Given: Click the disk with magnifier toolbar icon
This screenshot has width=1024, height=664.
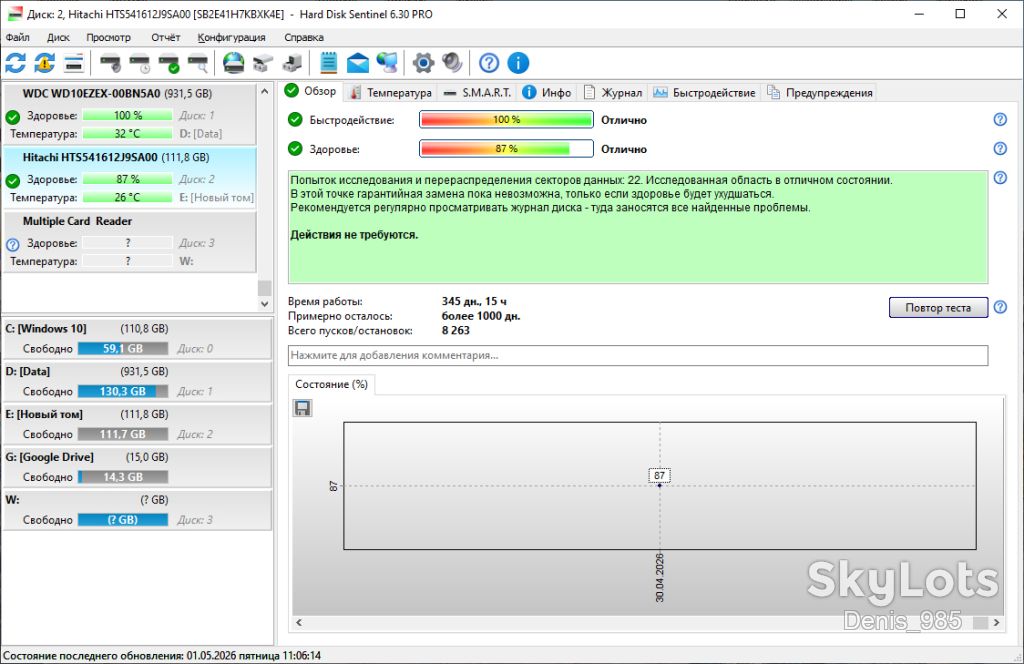Looking at the screenshot, I should click(x=198, y=63).
